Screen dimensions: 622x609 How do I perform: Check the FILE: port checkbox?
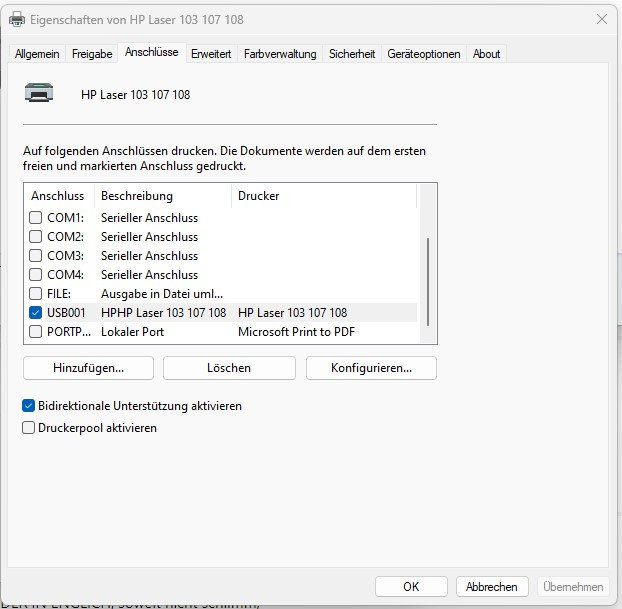(36, 294)
